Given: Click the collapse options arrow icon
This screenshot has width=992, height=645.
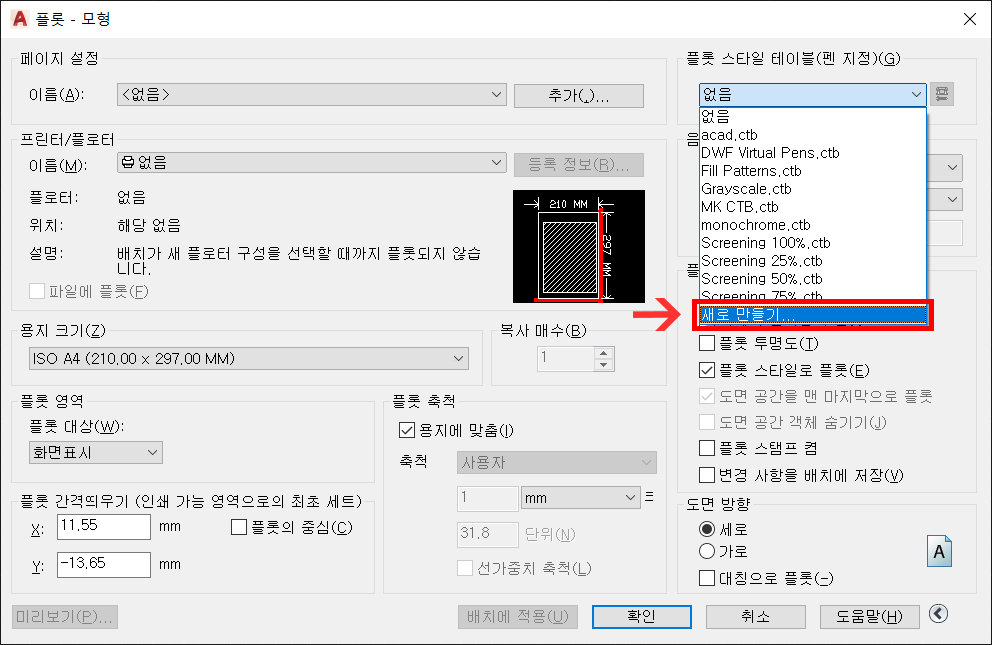Looking at the screenshot, I should tap(939, 613).
